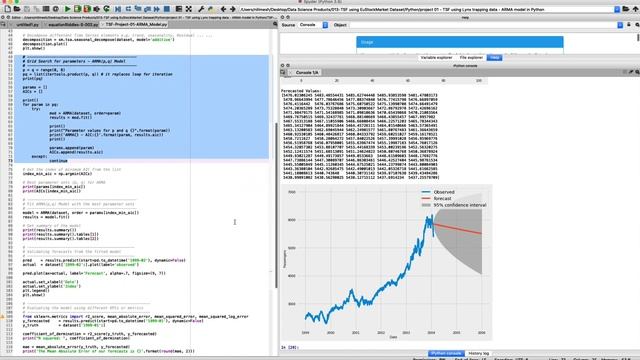Viewport: 640px width, 360px height.
Task: Click the Save all files icon
Action: (36, 9)
